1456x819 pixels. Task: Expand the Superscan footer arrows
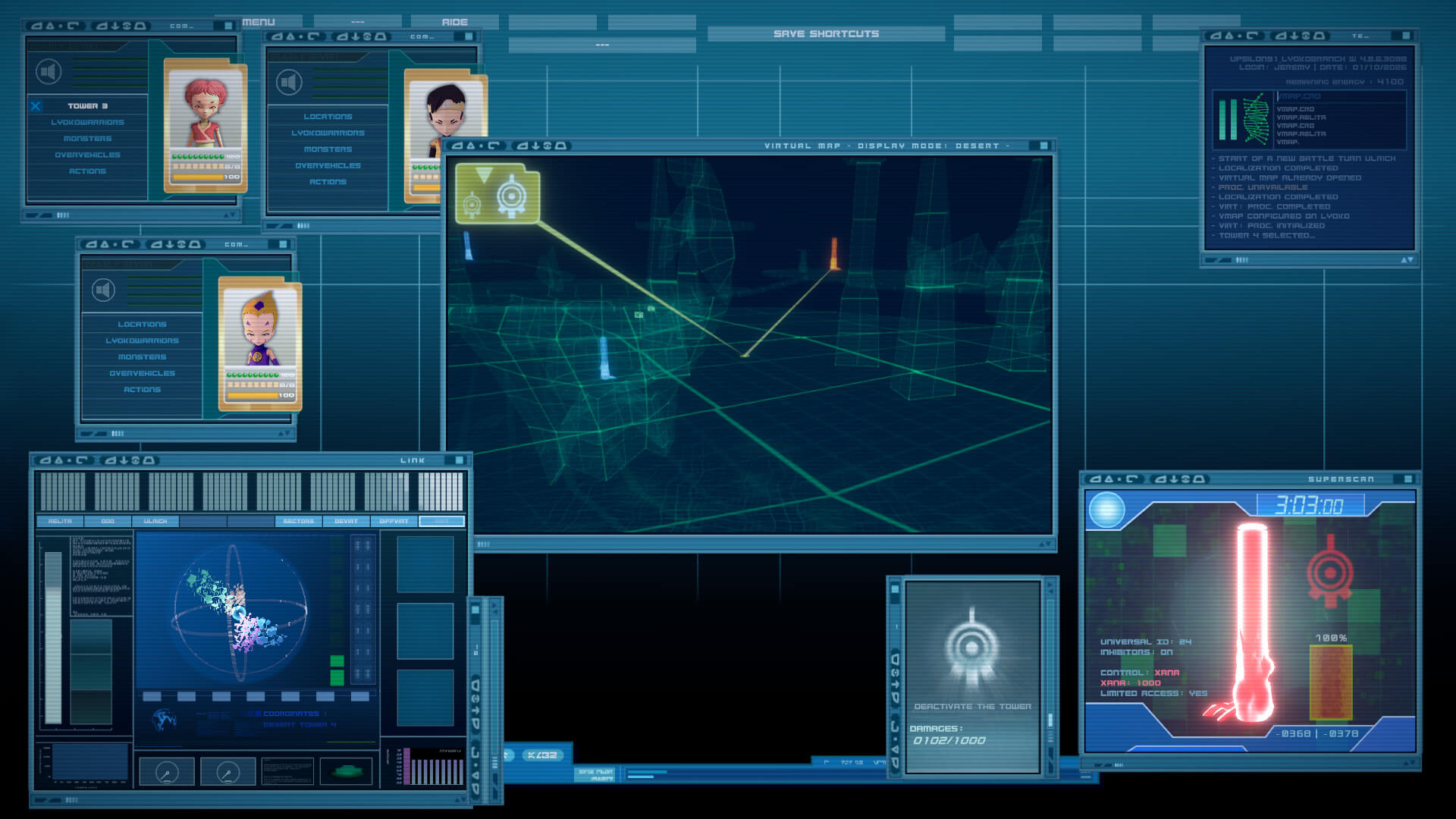pos(1407,764)
